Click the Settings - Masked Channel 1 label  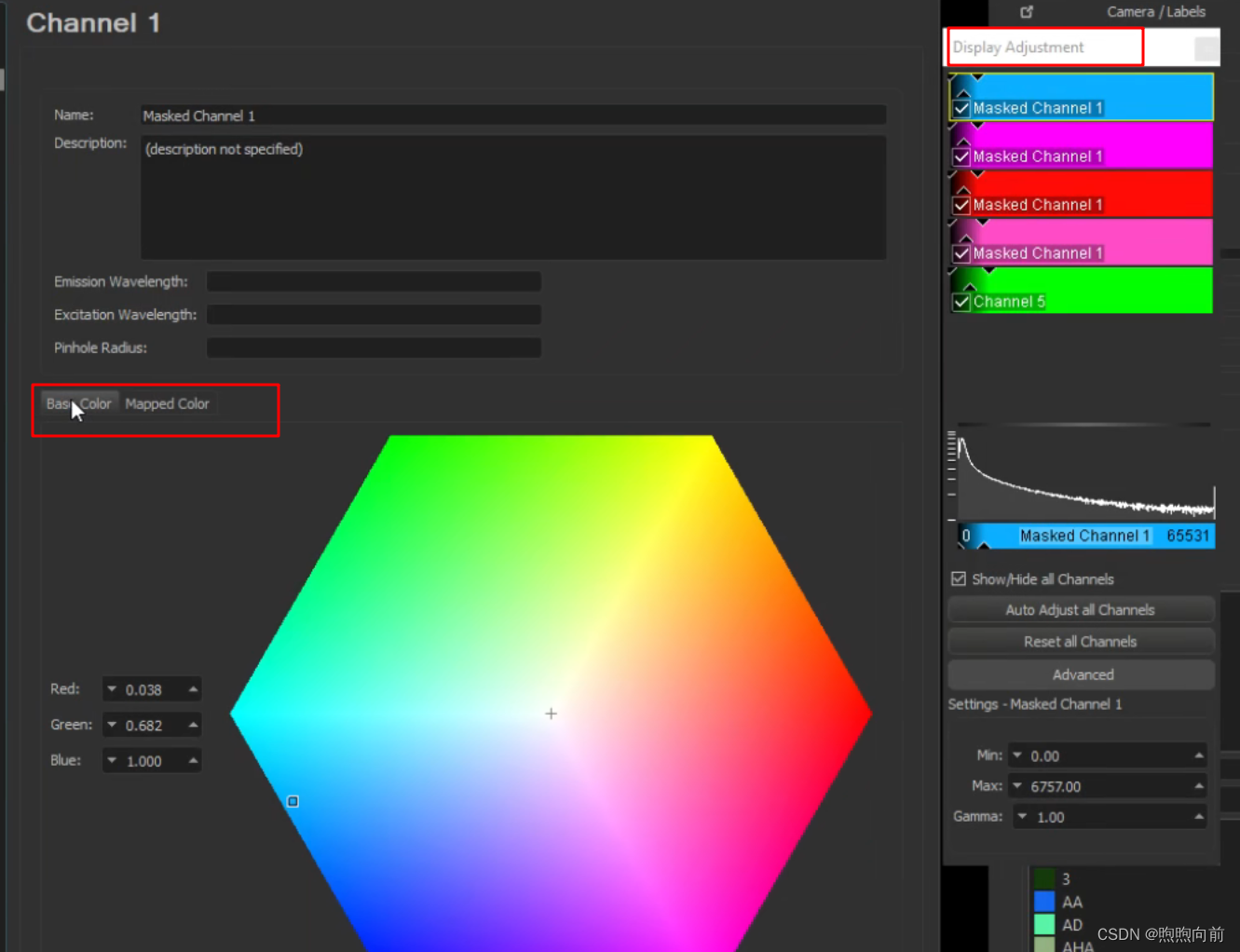[1035, 704]
